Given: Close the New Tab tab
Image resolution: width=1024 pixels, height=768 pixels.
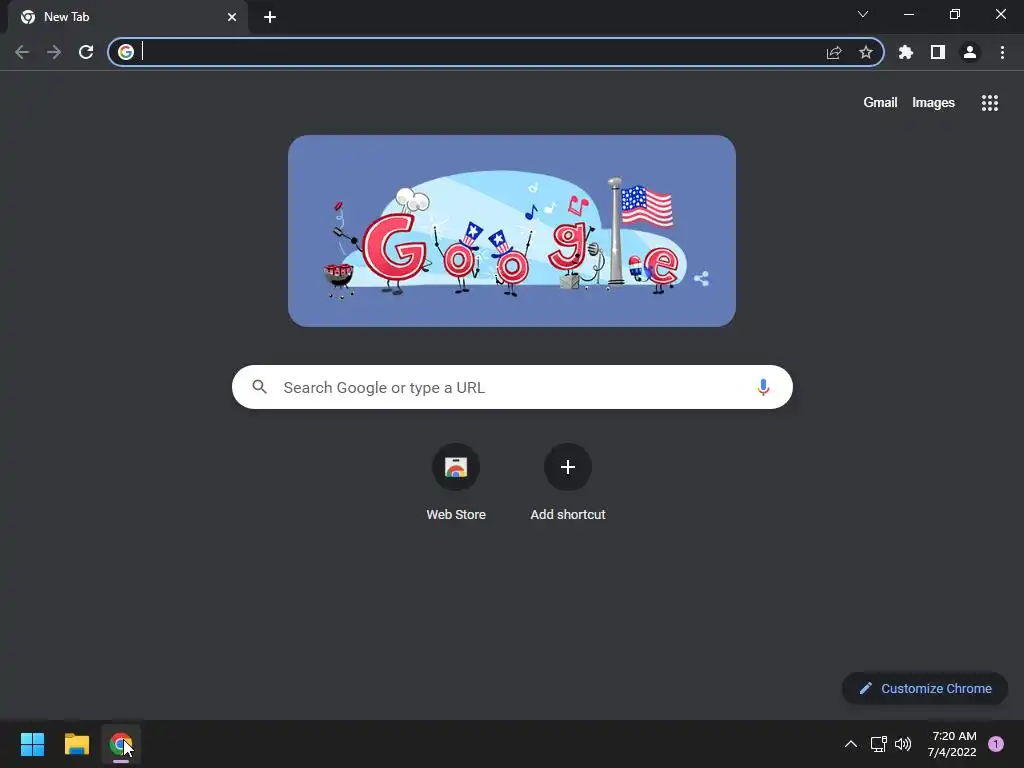Looking at the screenshot, I should pos(232,17).
